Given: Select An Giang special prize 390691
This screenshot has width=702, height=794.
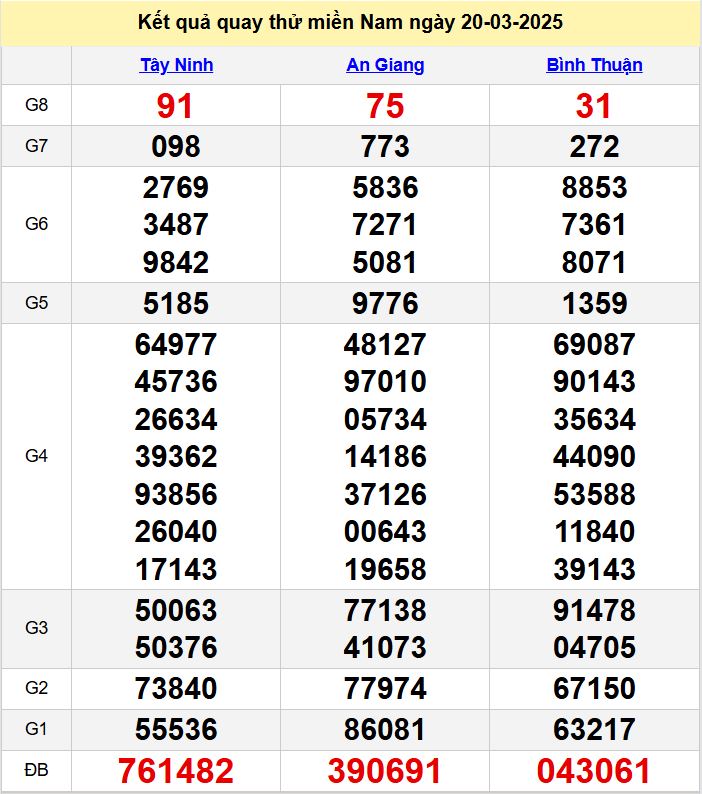Looking at the screenshot, I should click(x=384, y=771).
